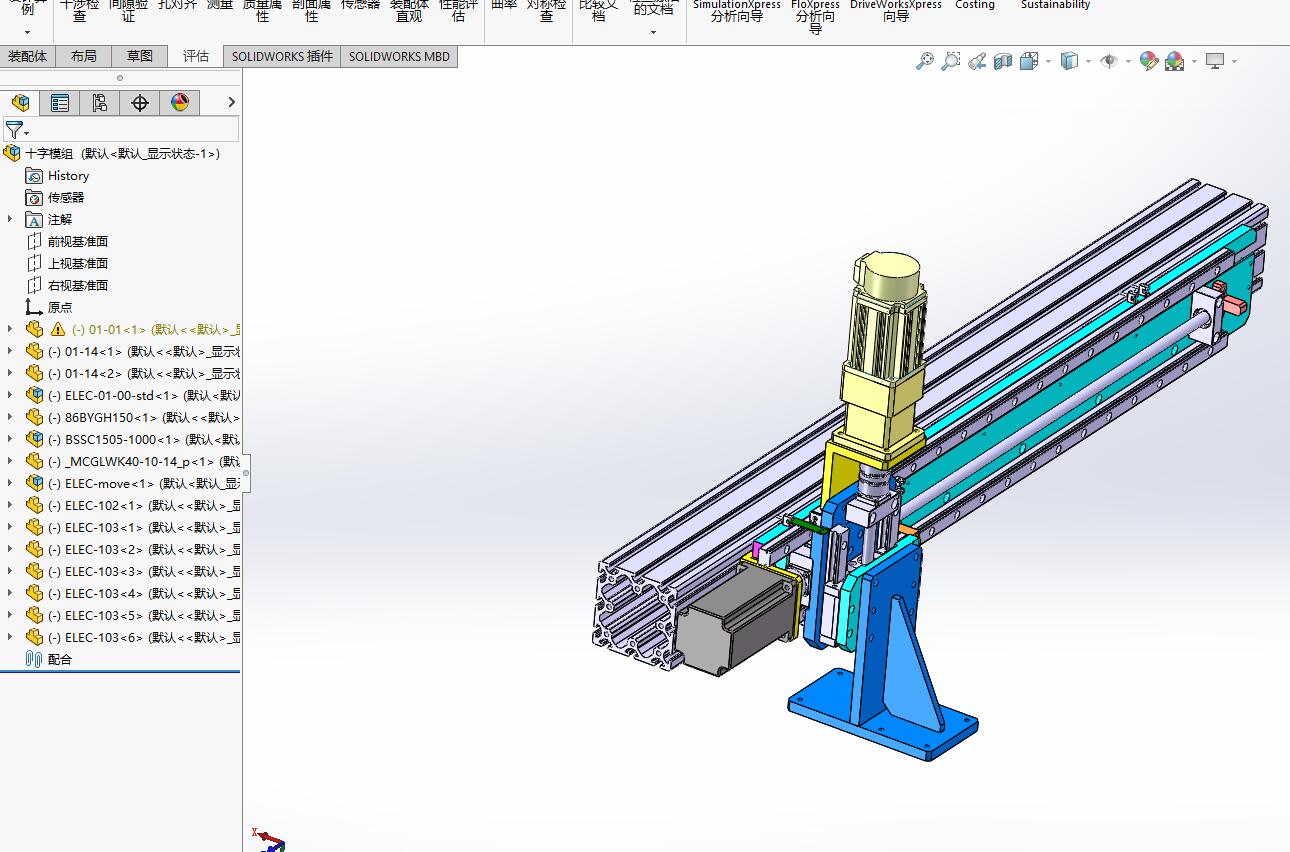Click the panel splitter handle above manager tabs
The image size is (1290, 852).
point(120,77)
